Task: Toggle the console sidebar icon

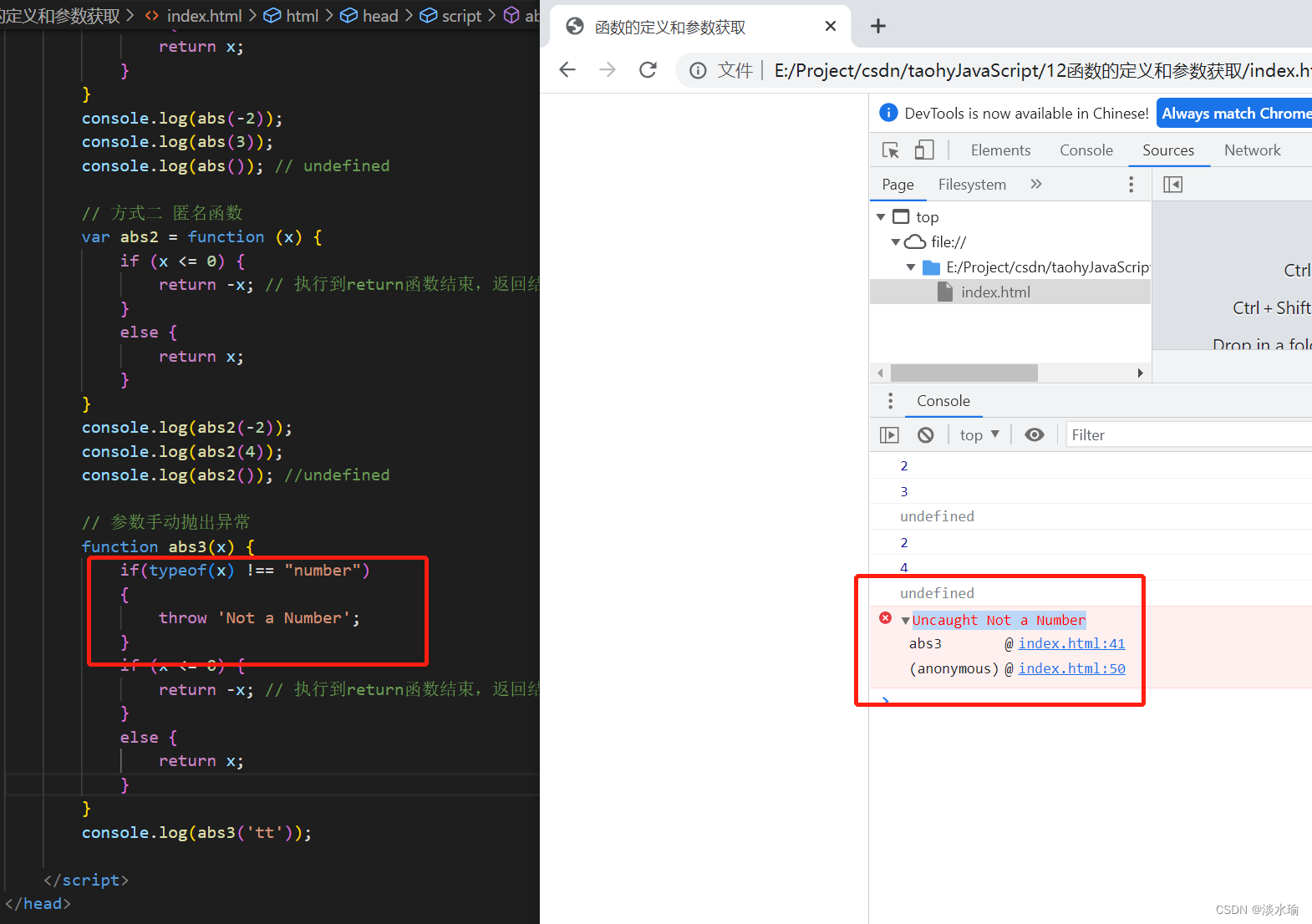Action: click(x=889, y=435)
